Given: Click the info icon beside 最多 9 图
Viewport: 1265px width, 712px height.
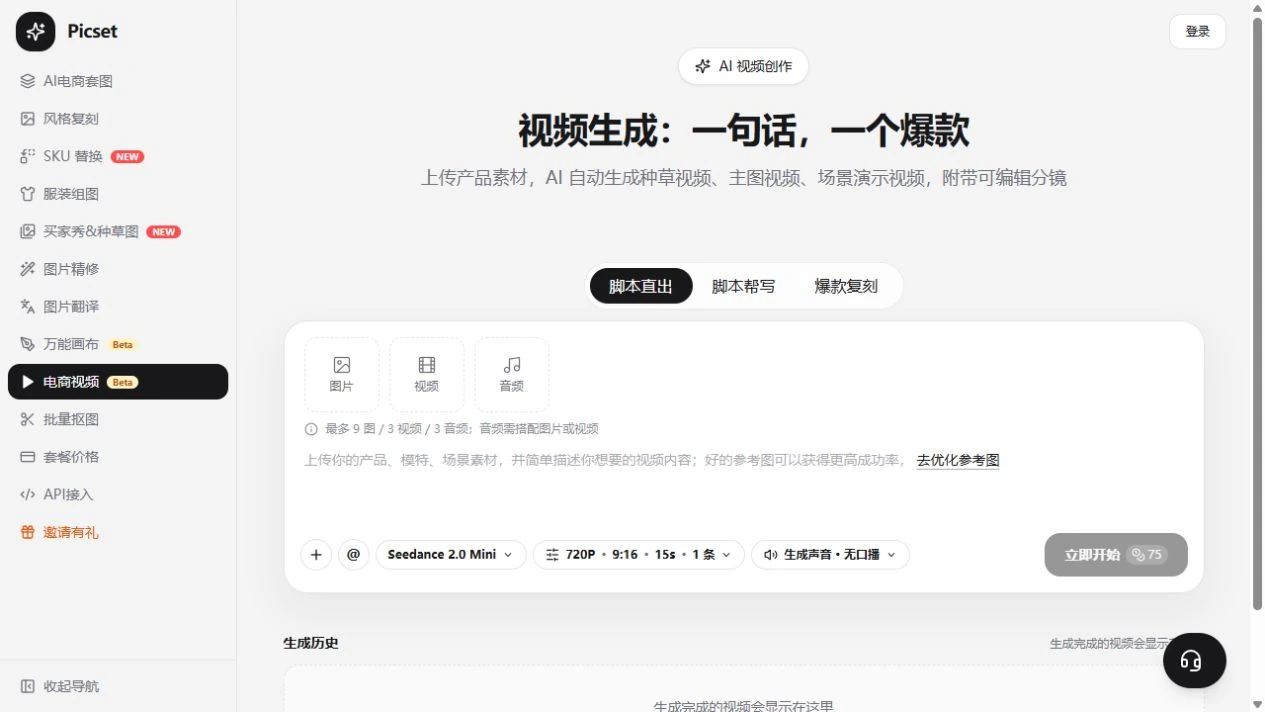Looking at the screenshot, I should coord(311,429).
